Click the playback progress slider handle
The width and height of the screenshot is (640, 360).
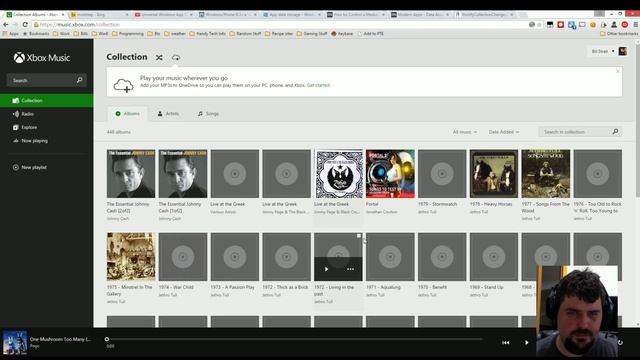point(107,339)
